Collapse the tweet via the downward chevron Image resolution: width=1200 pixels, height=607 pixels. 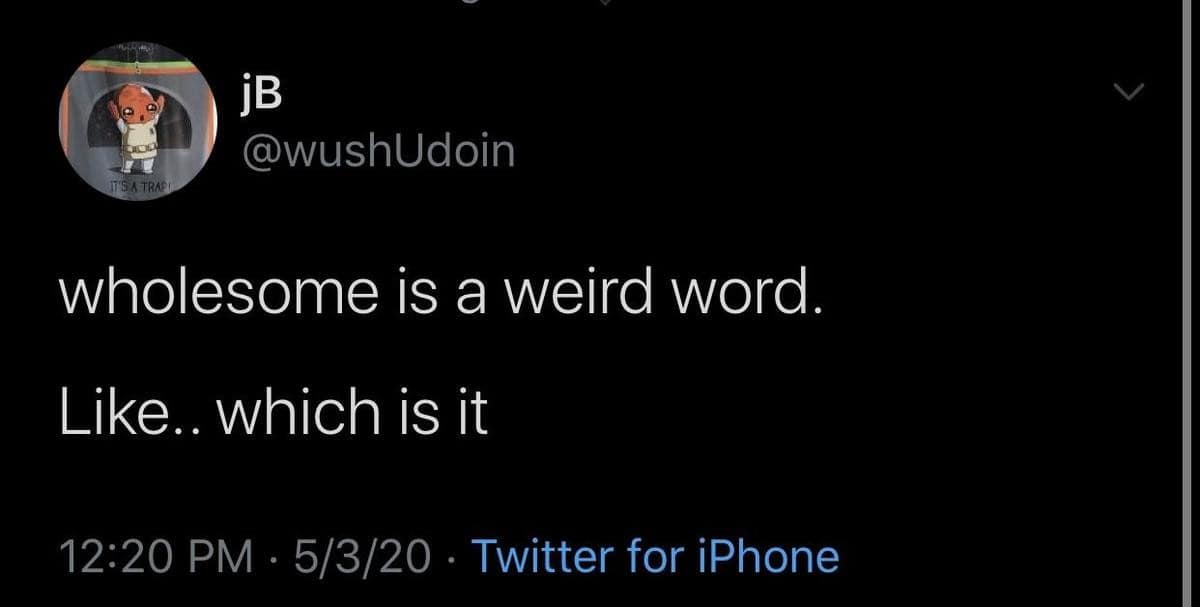(x=1128, y=93)
